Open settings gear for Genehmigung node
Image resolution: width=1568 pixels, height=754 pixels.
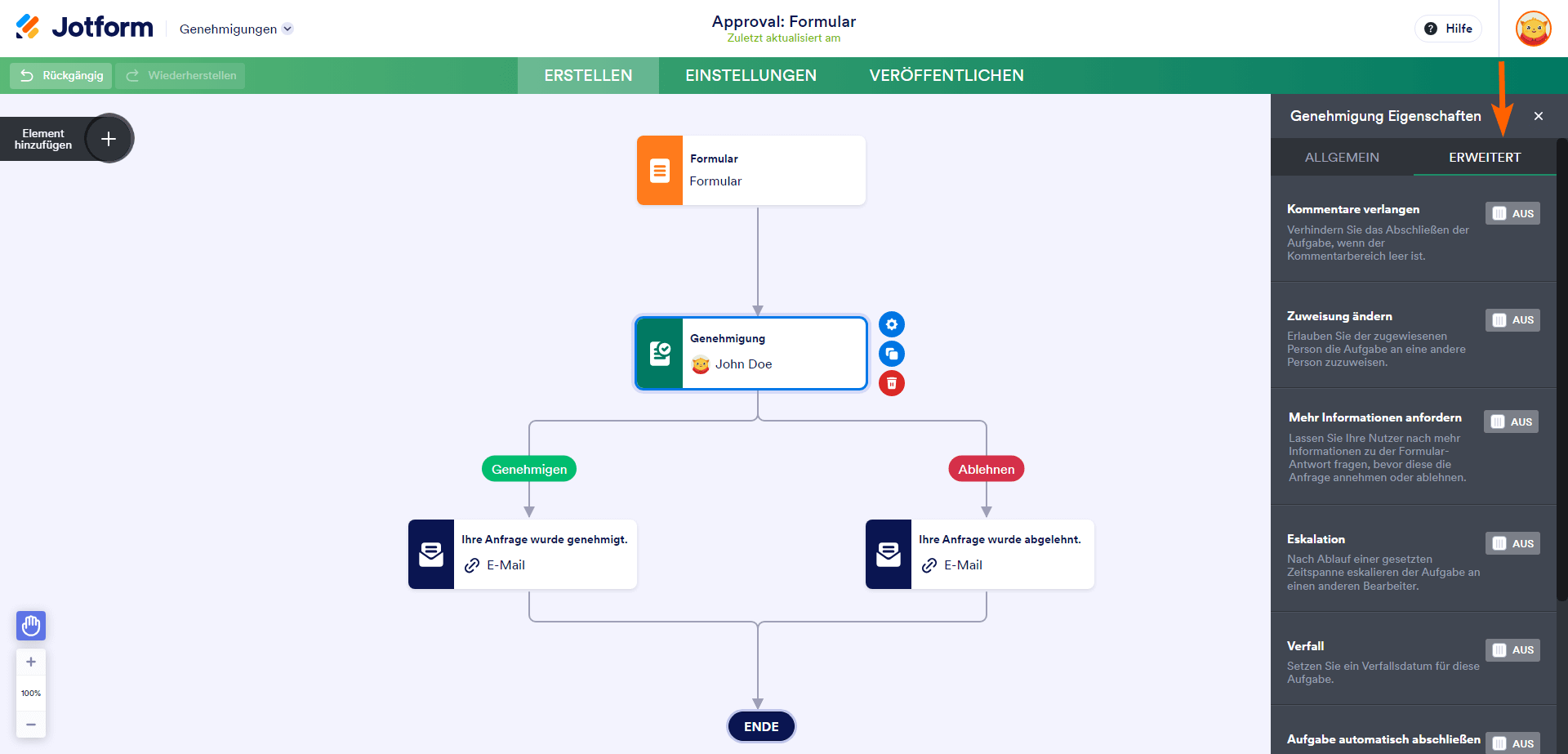coord(892,324)
